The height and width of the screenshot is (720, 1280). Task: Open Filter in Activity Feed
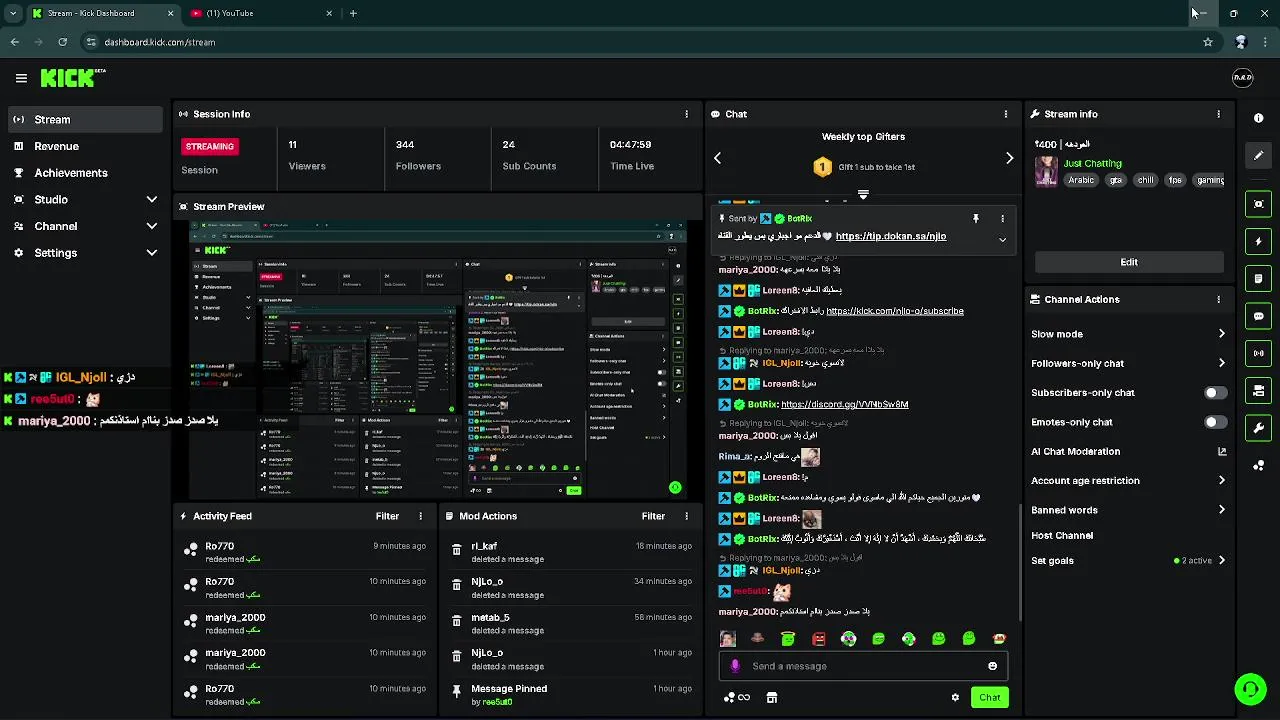387,516
